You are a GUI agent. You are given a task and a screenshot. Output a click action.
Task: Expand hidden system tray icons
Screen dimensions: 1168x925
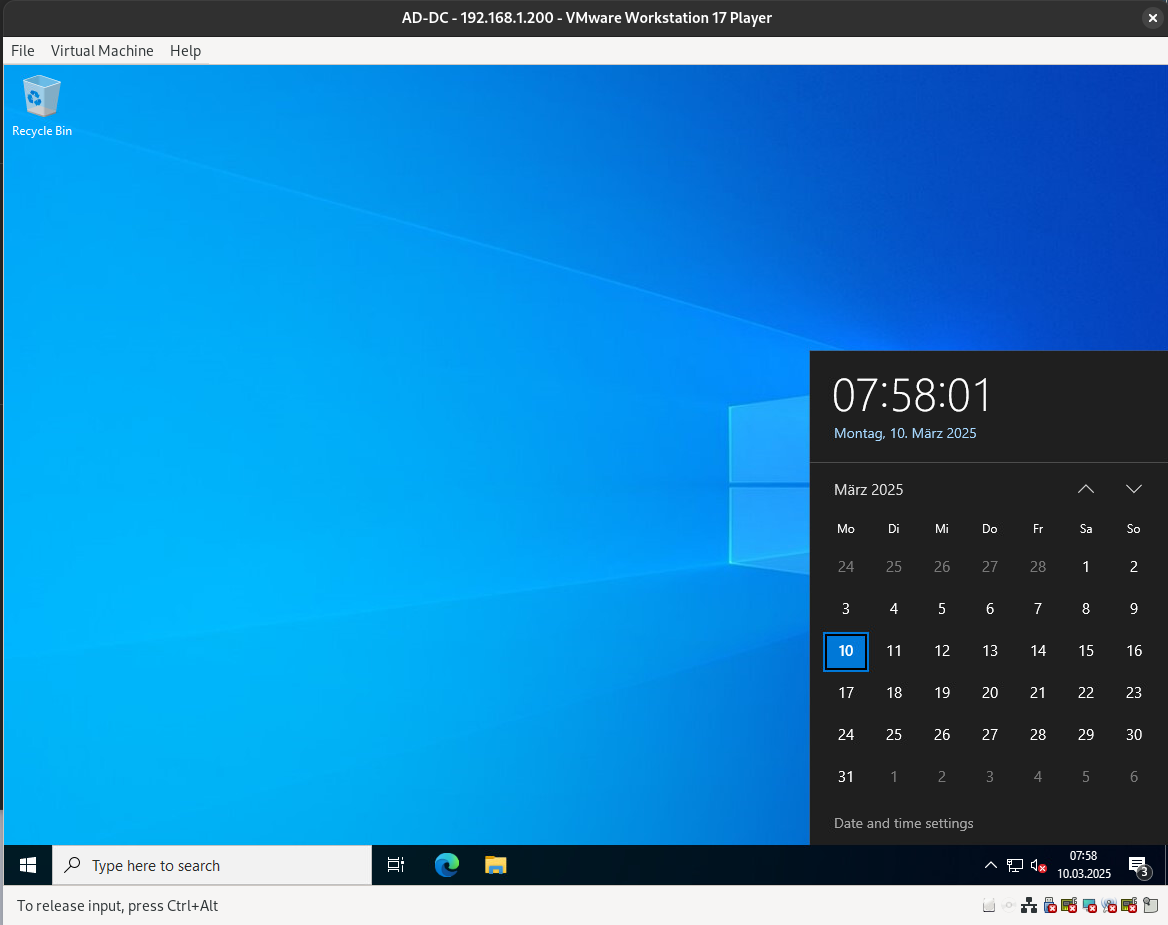click(991, 866)
